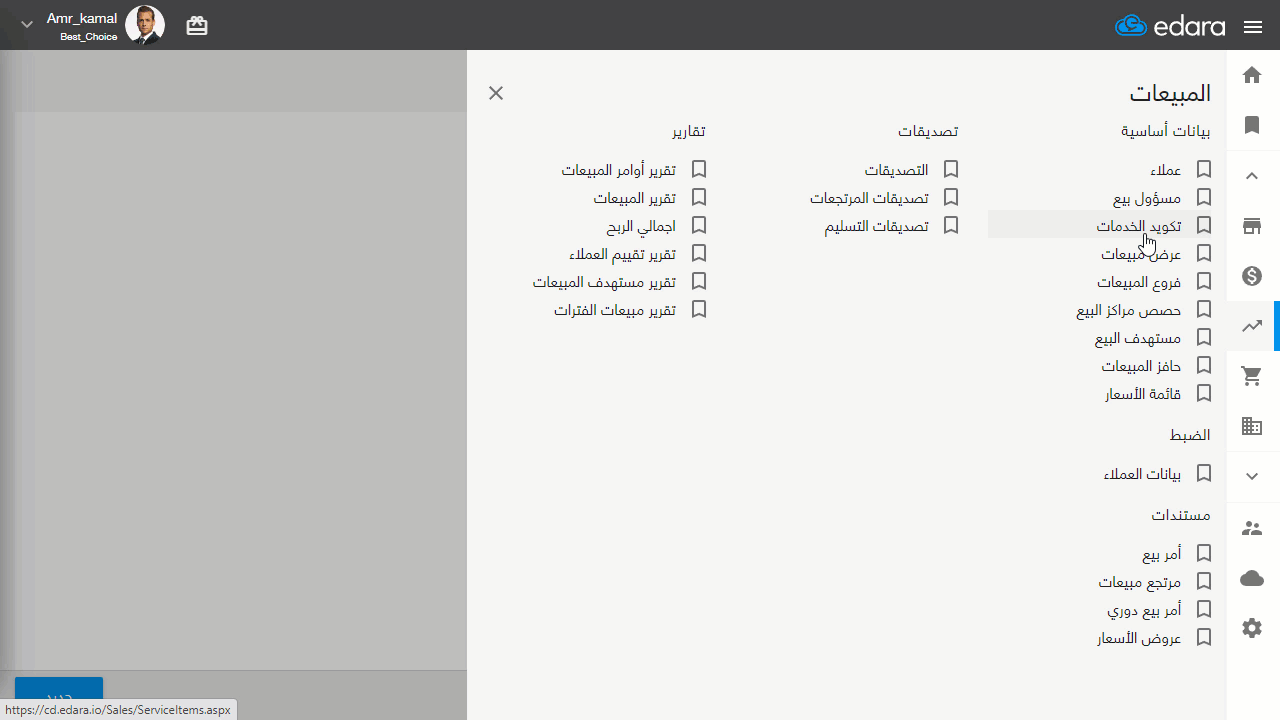
Task: Toggle bookmark next to تقرير المبيعات
Action: click(699, 198)
